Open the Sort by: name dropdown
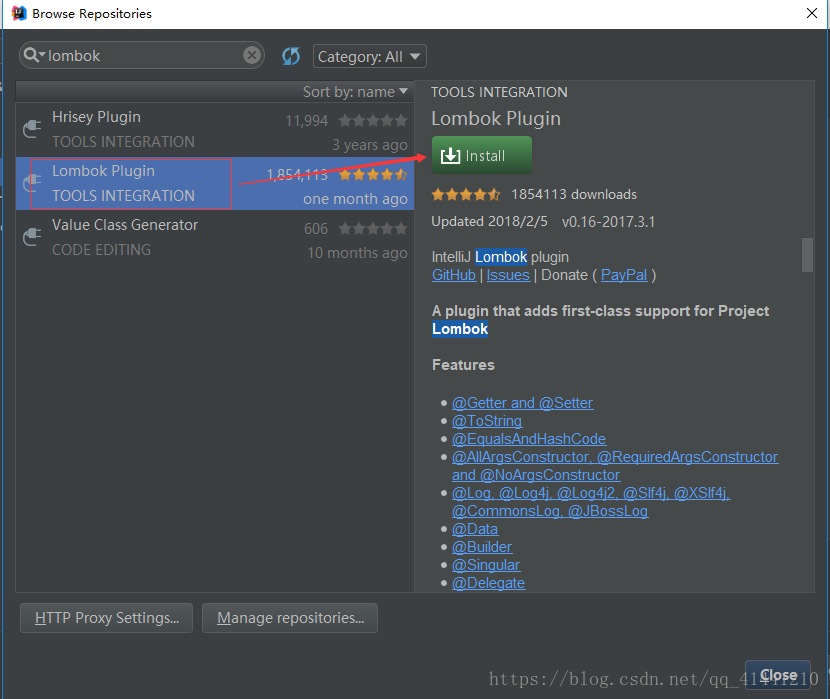Screen dimensions: 830x699 coord(355,92)
